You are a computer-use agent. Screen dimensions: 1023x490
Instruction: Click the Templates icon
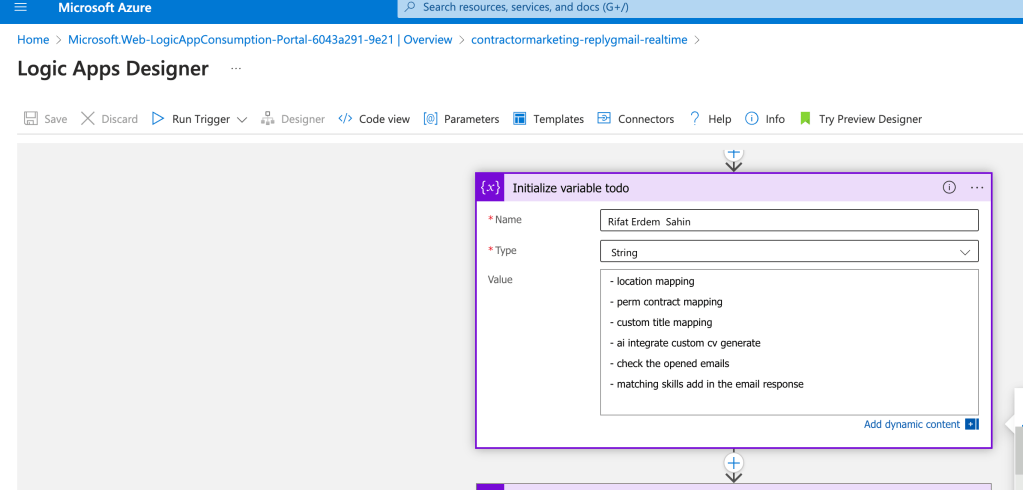(519, 119)
